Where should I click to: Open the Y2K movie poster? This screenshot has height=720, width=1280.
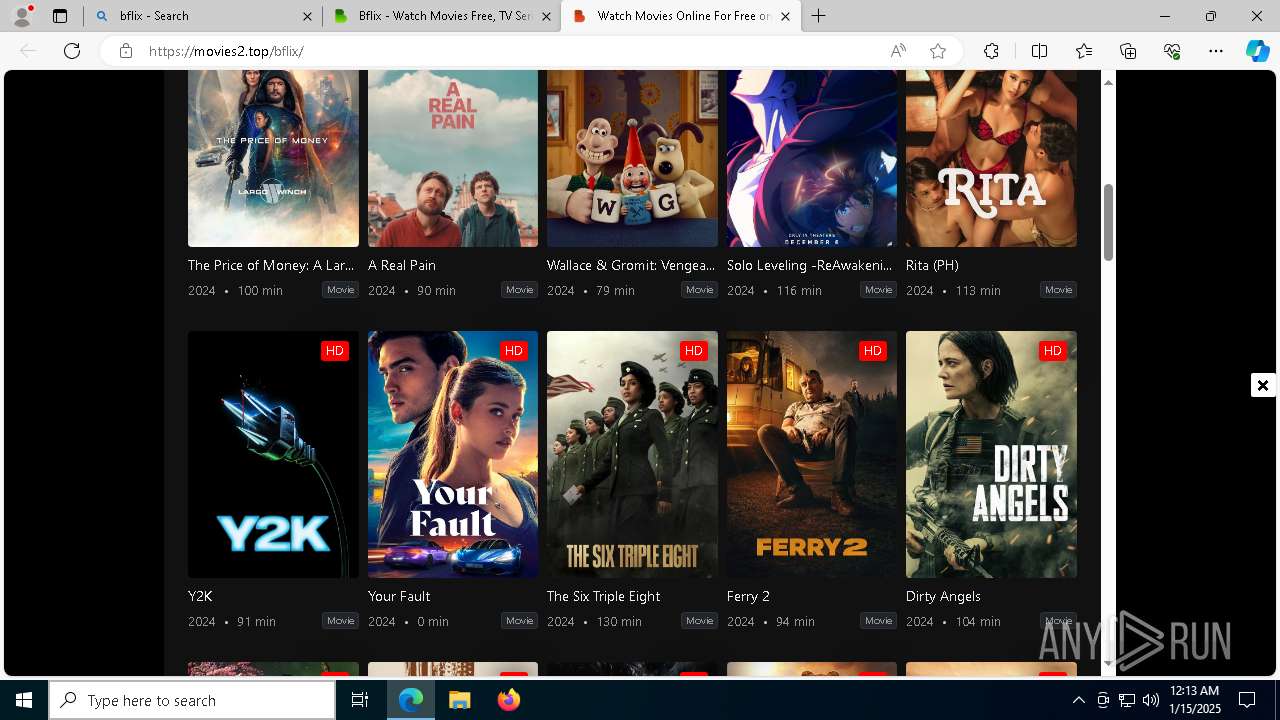click(273, 454)
